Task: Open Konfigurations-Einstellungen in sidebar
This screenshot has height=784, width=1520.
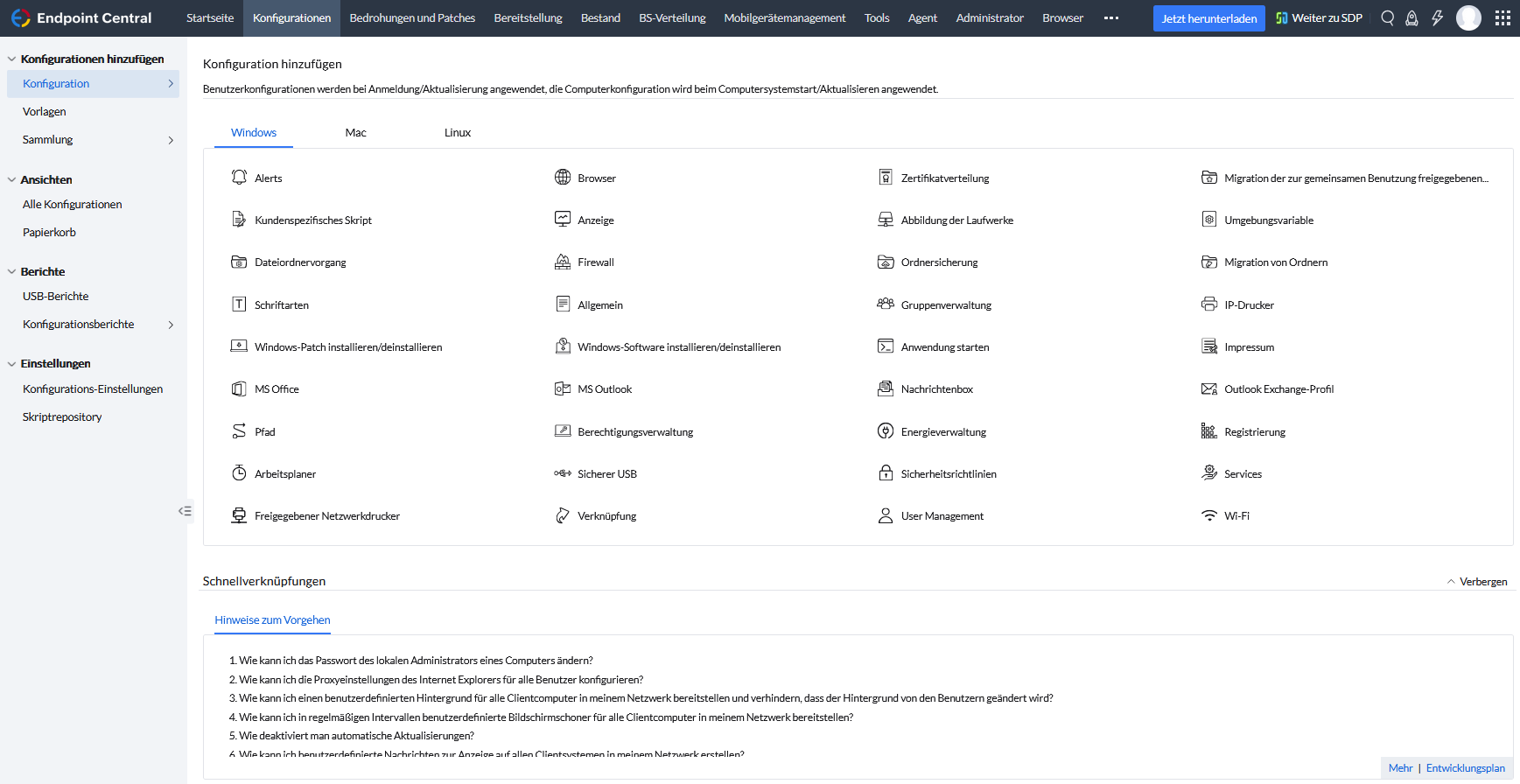Action: (x=93, y=388)
